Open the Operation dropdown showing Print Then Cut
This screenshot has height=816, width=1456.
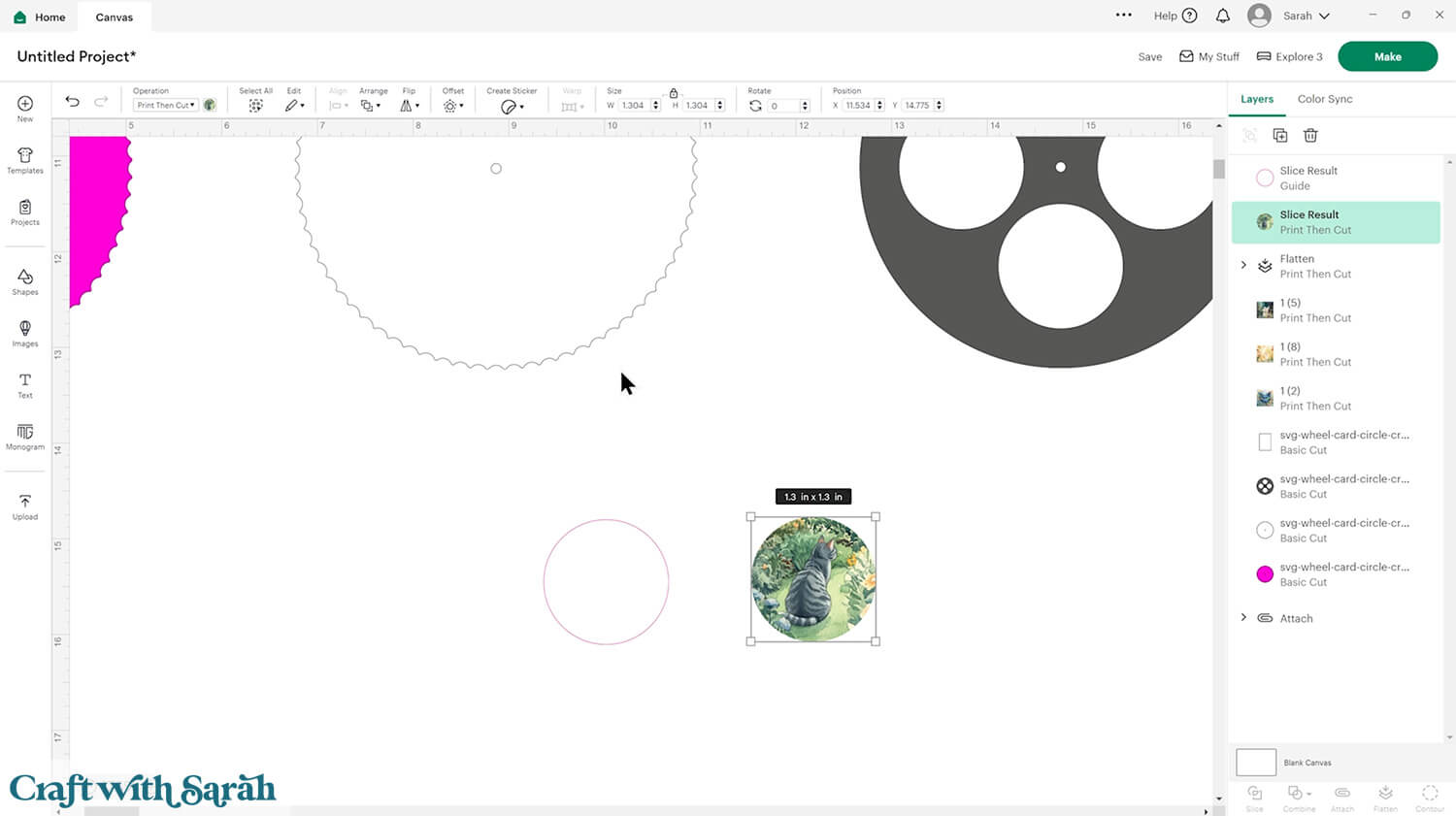point(166,105)
